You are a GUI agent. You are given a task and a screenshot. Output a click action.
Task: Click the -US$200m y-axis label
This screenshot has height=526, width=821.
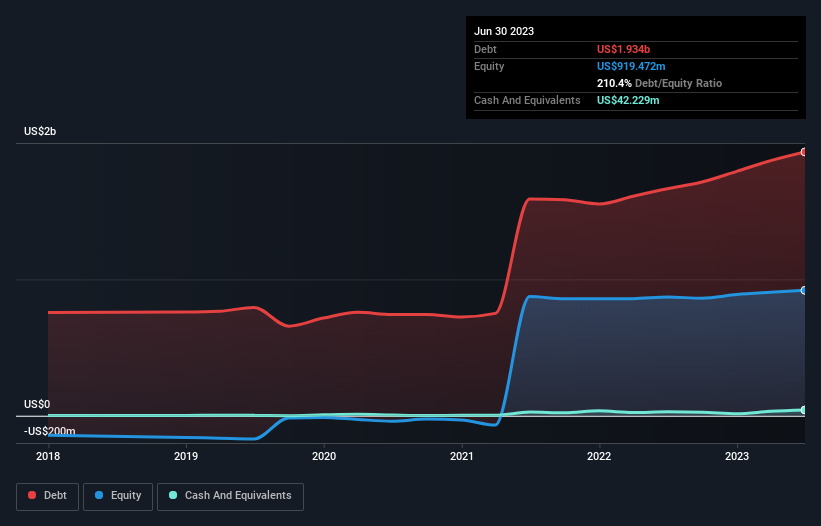pos(50,431)
